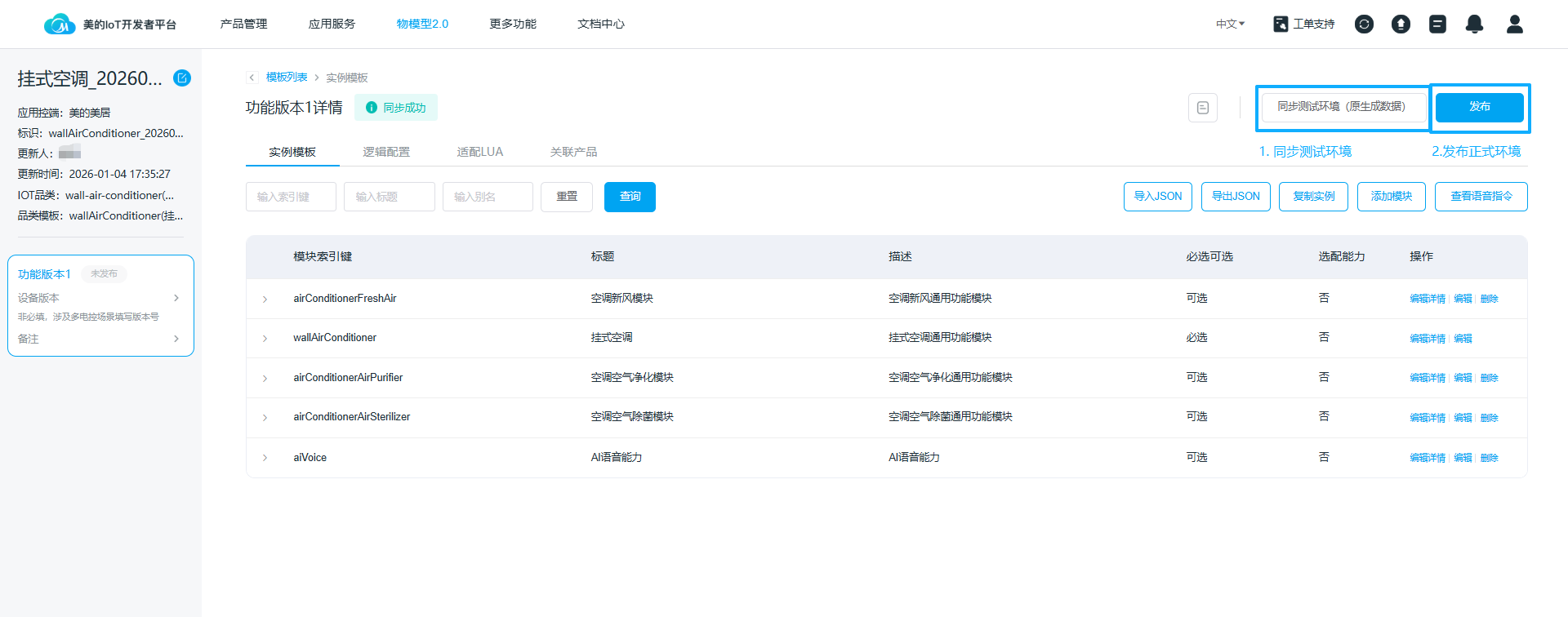Click the document icon left of sync button
Image resolution: width=1568 pixels, height=617 pixels.
pyautogui.click(x=1202, y=108)
